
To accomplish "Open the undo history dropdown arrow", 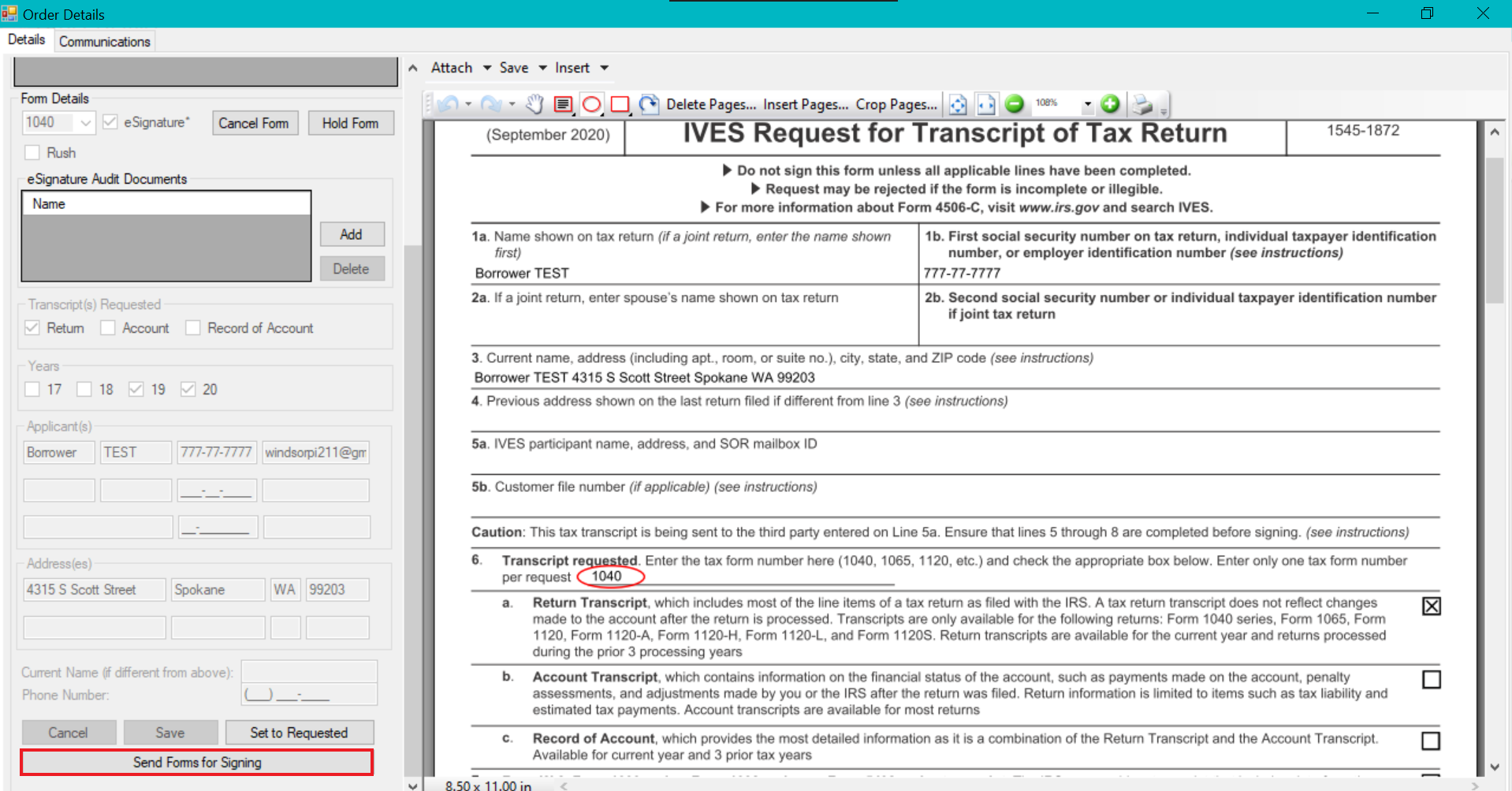I will tap(468, 104).
